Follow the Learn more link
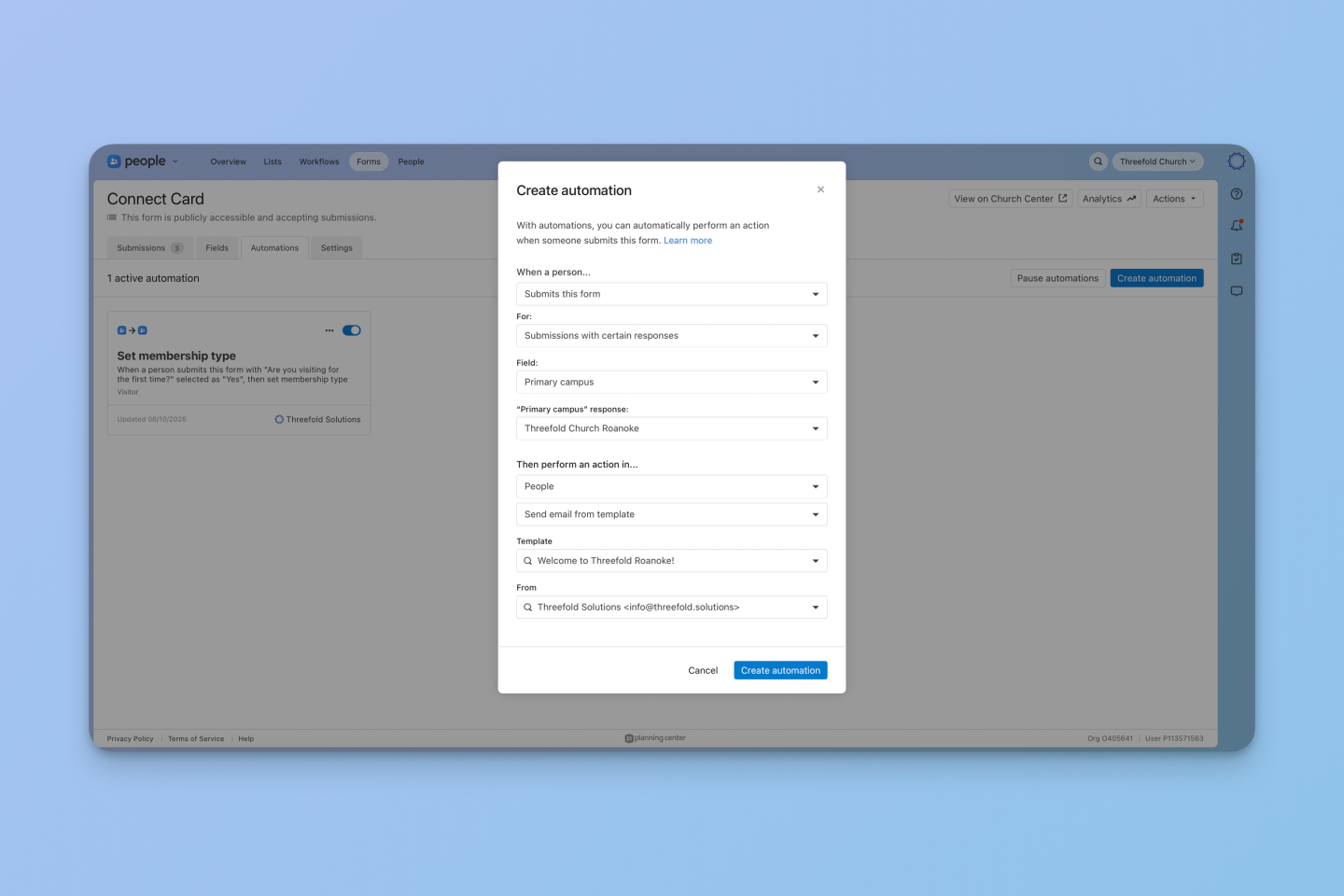Screen dimensions: 1344x896 tap(688, 241)
